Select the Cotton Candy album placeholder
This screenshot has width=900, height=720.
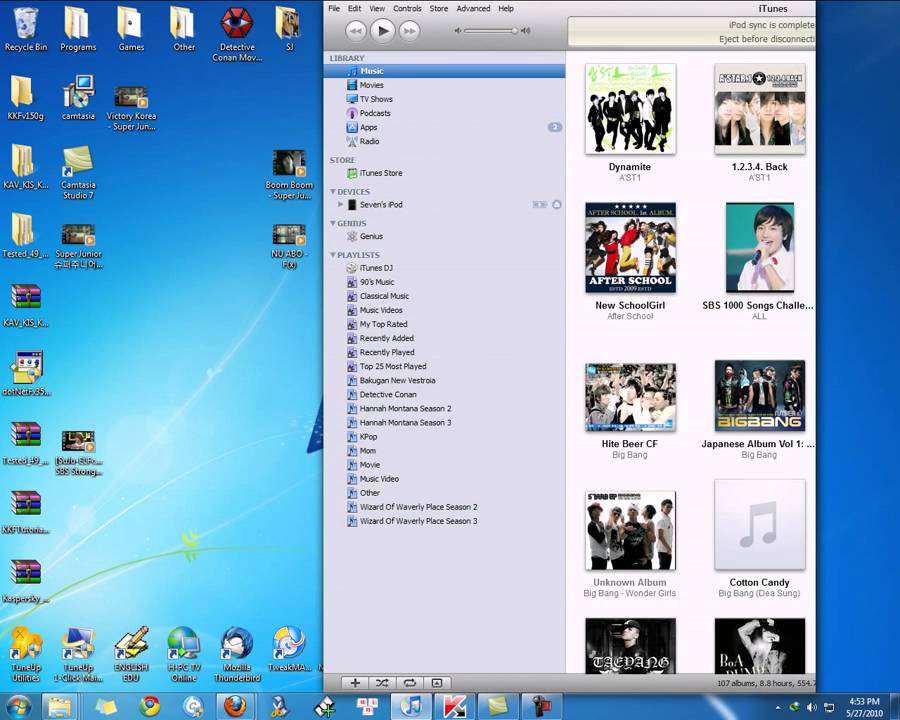click(759, 525)
